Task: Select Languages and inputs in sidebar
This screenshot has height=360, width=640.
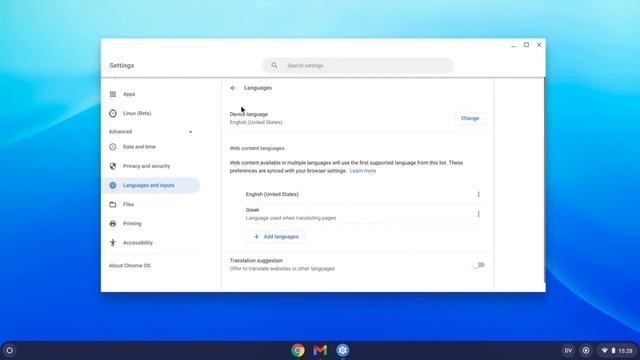Action: [x=151, y=185]
